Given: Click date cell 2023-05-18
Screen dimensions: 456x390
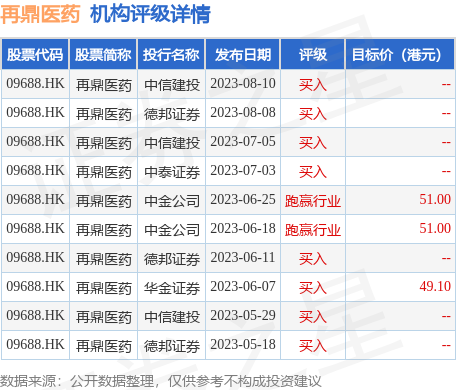Looking at the screenshot, I should tap(243, 344).
